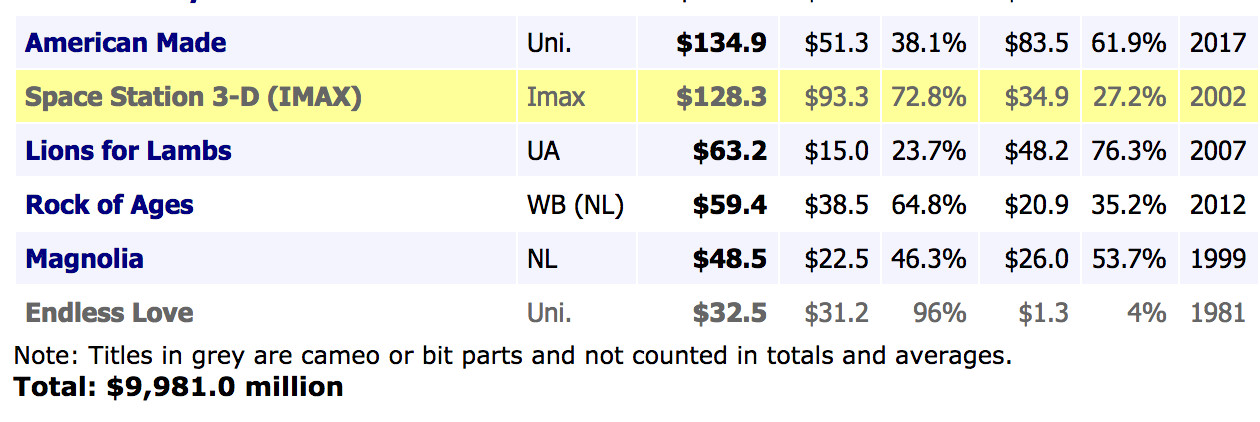Click the NL studio for Magnolia

[x=542, y=259]
